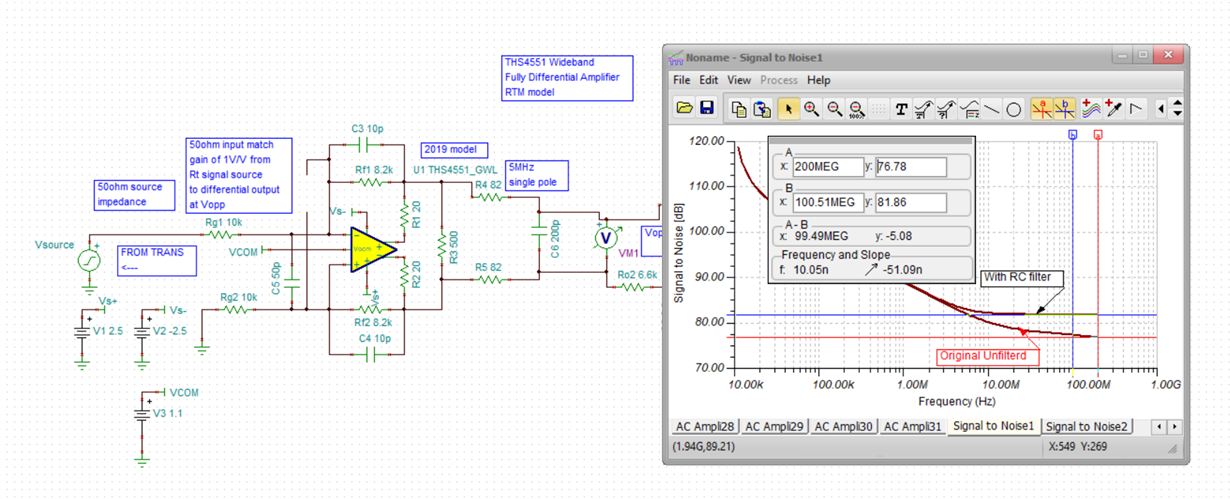Screen dimensions: 1230x499
Task: Open the Process menu
Action: pos(779,80)
